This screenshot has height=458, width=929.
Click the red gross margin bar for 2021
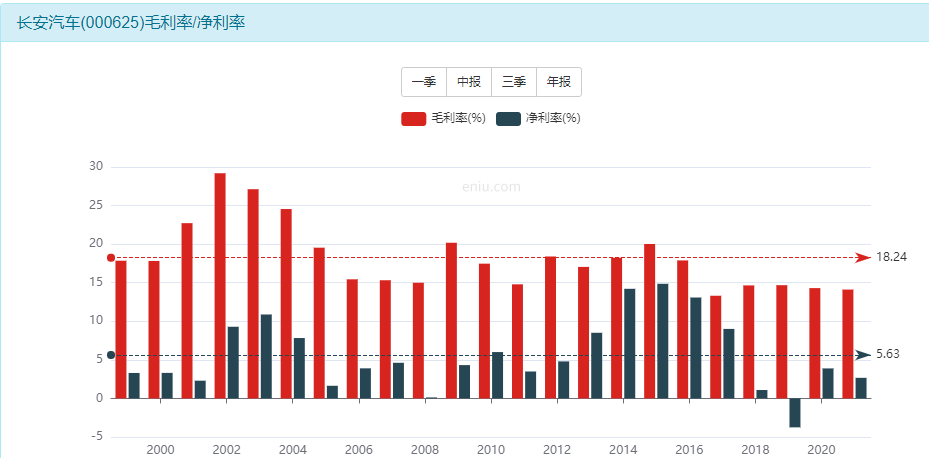pyautogui.click(x=848, y=344)
